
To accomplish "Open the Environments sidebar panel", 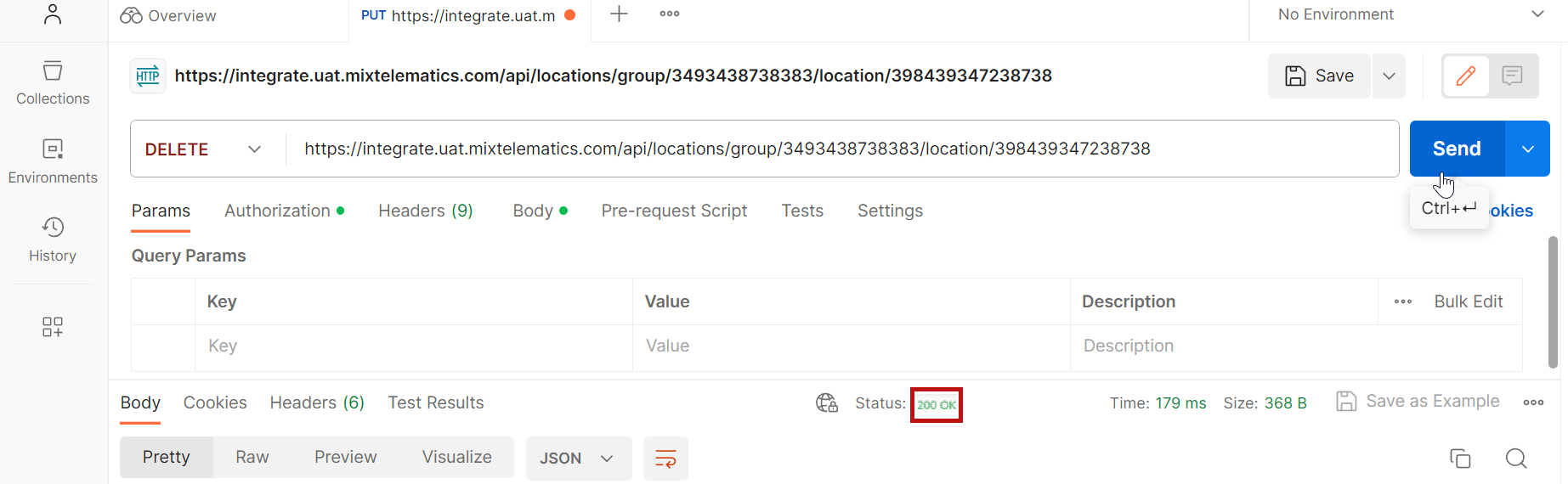I will point(53,161).
